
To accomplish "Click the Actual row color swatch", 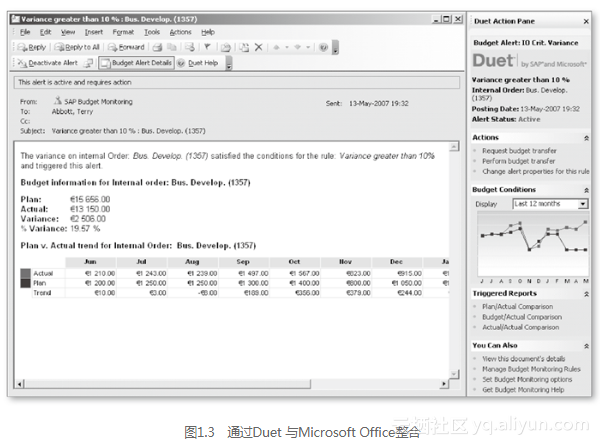I will tap(25, 273).
